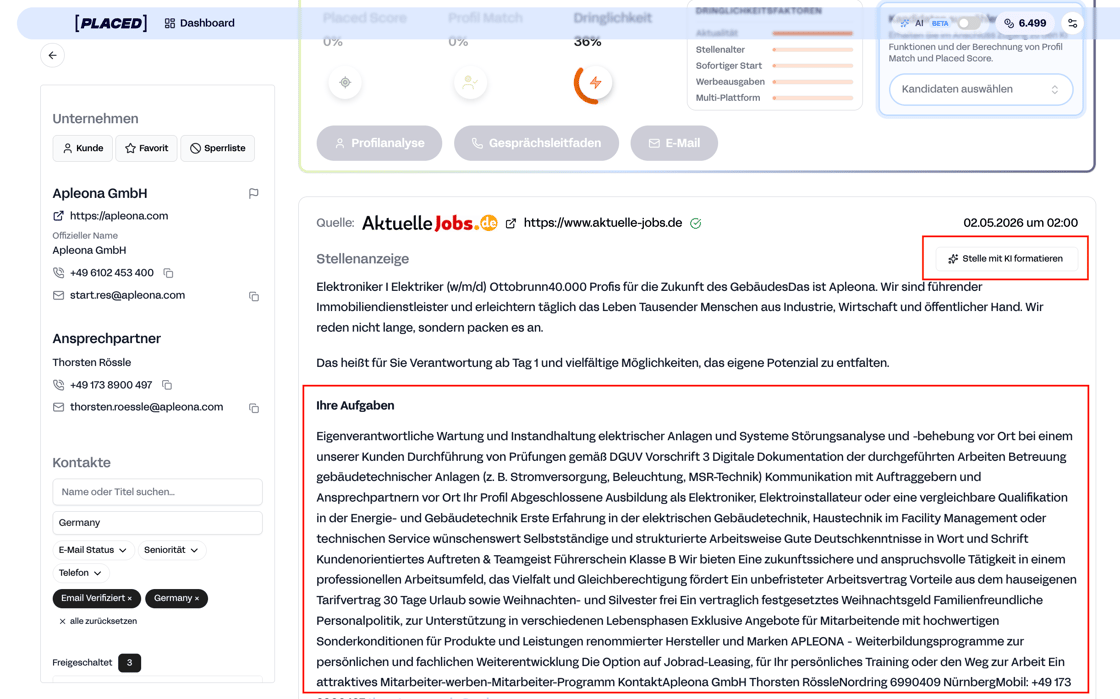Reset all filters via alle zurücksetzen
The image size is (1120, 699).
pos(99,621)
